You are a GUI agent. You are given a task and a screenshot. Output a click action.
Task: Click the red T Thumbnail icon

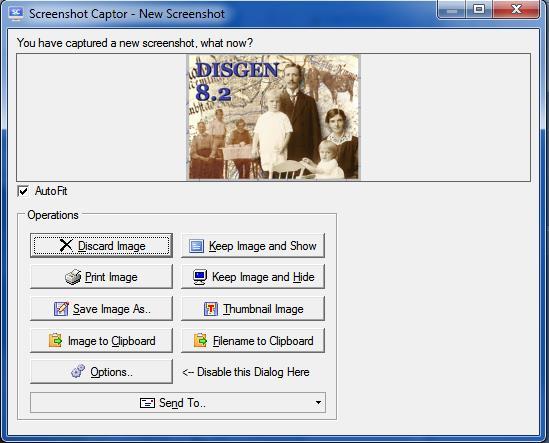[211, 309]
